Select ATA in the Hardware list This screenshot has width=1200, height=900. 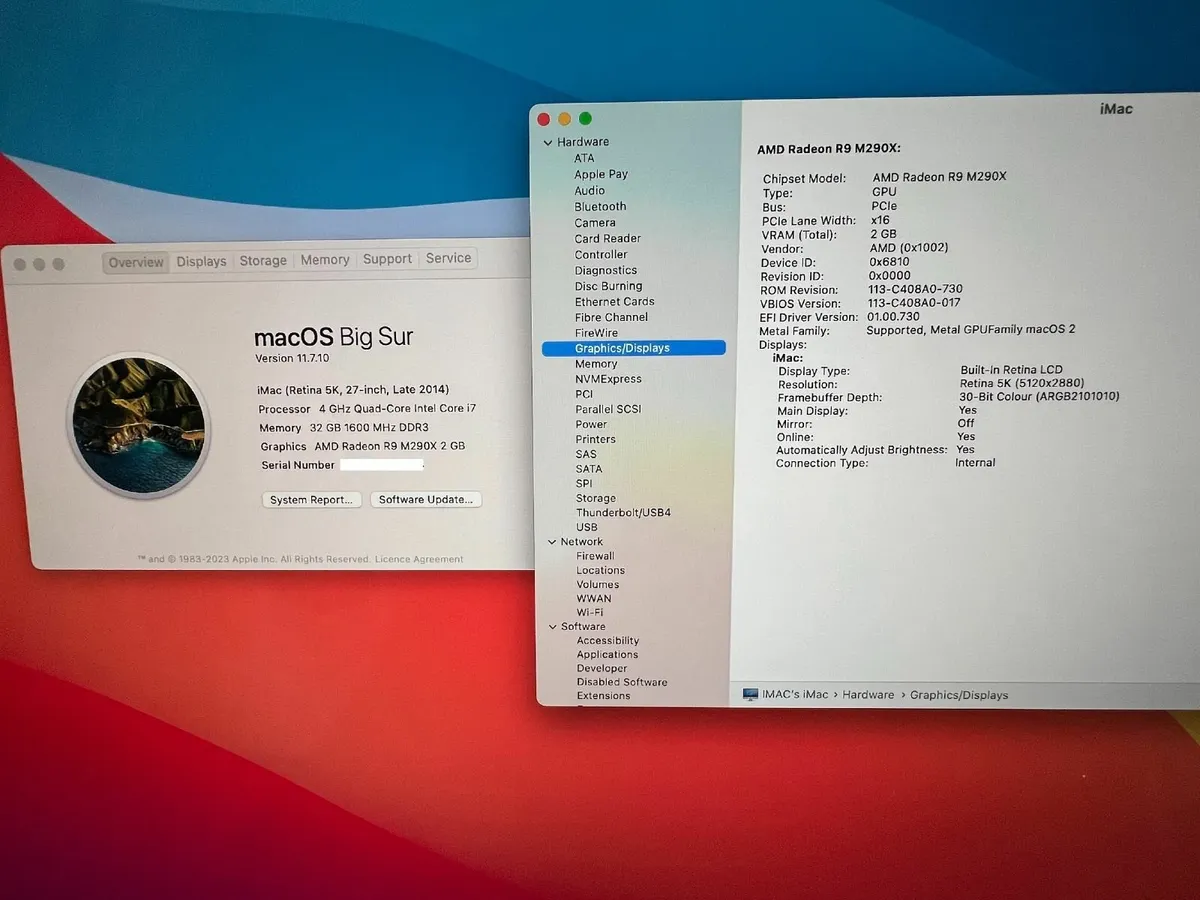pos(584,158)
